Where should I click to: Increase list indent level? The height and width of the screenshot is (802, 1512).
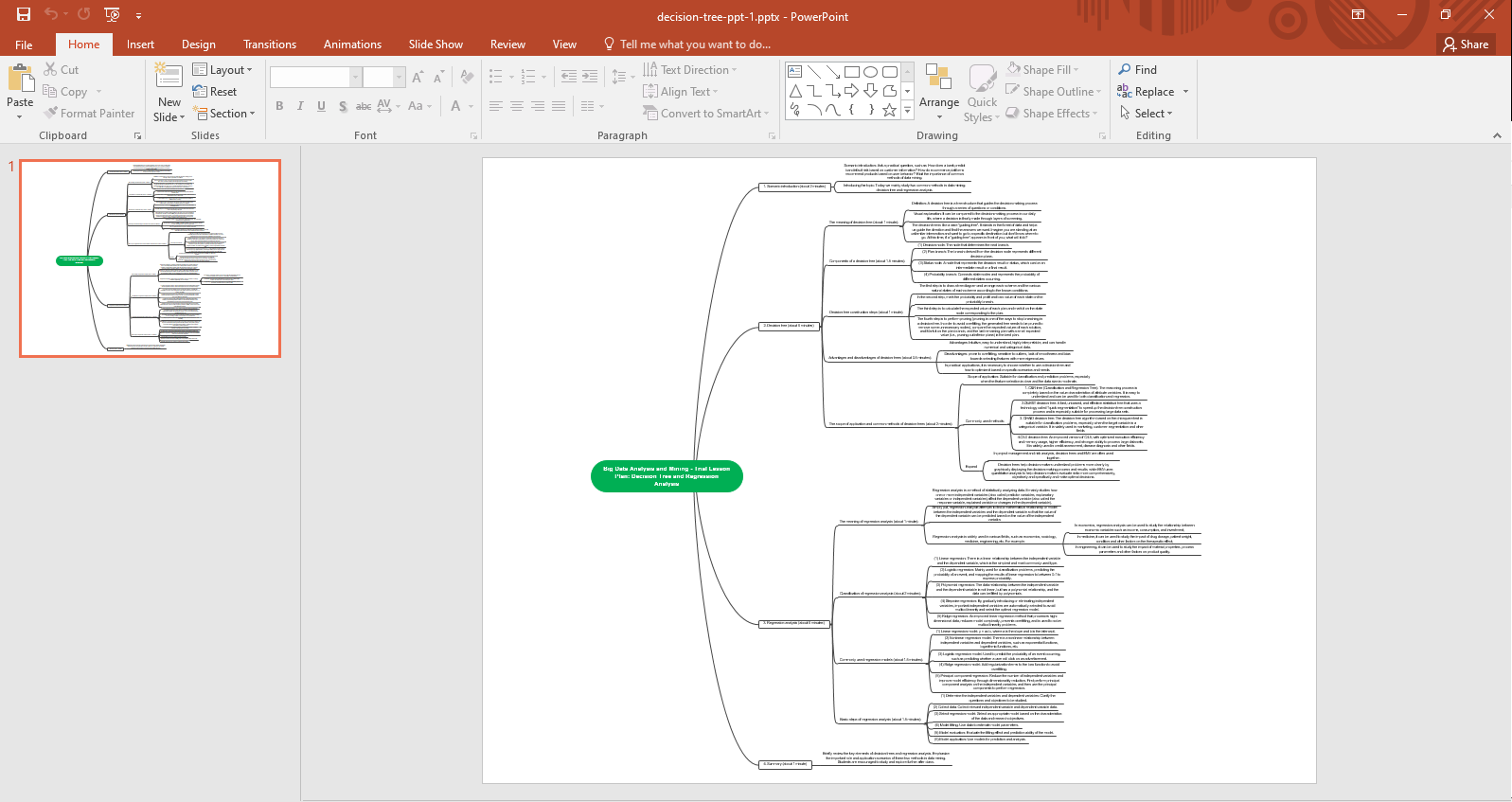[590, 77]
